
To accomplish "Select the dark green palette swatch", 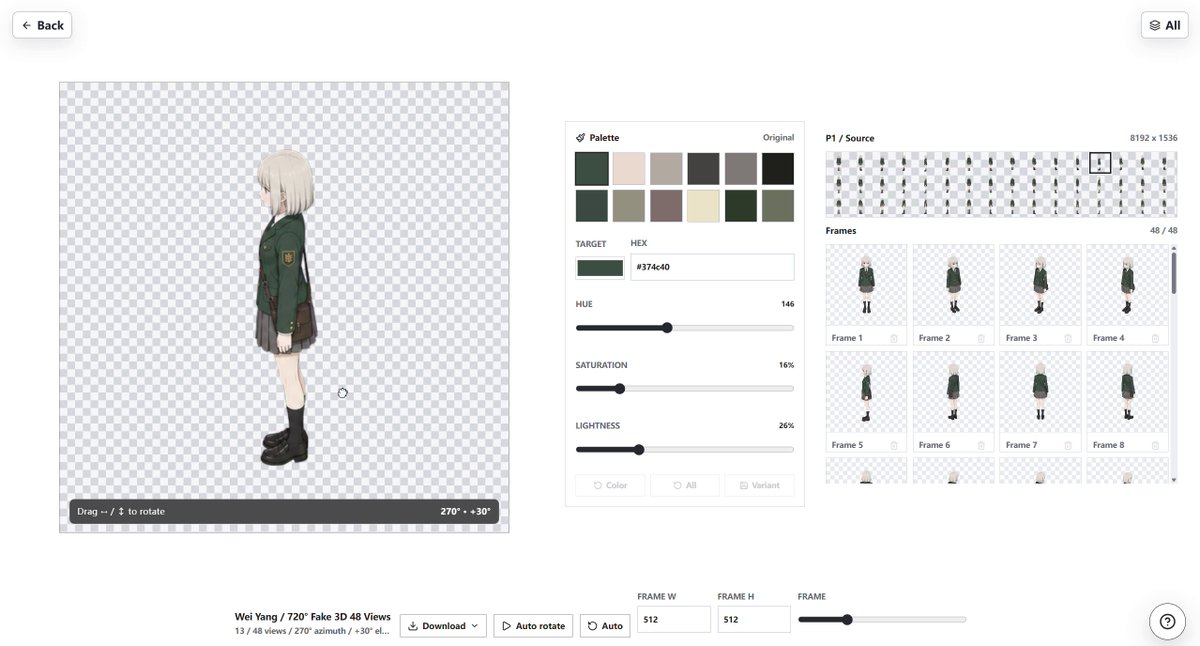I will coord(592,168).
